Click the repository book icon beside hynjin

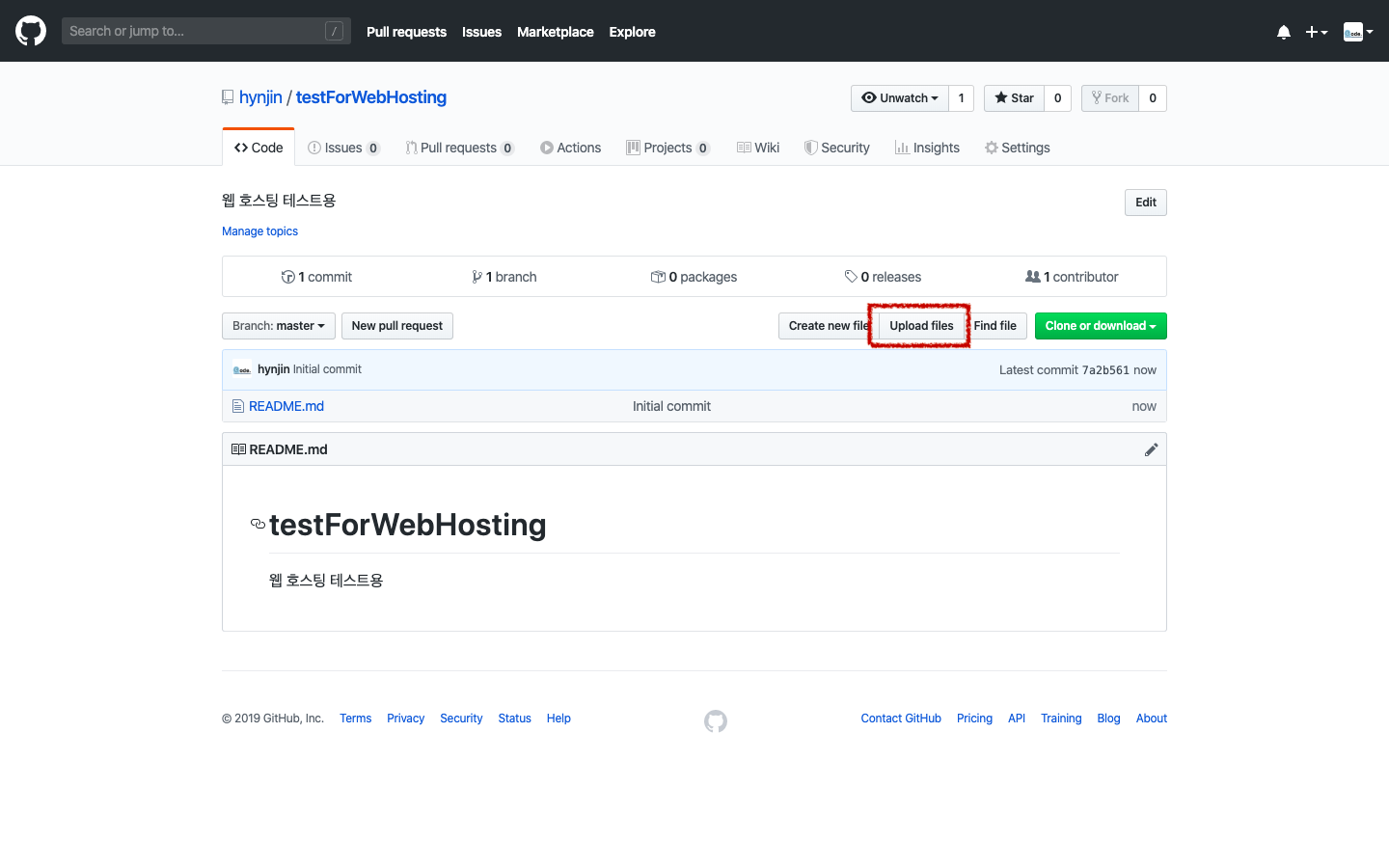[228, 97]
